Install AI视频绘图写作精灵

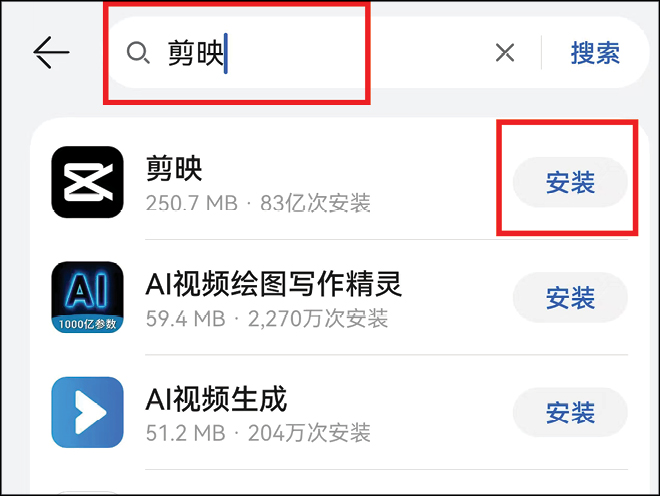pyautogui.click(x=570, y=297)
